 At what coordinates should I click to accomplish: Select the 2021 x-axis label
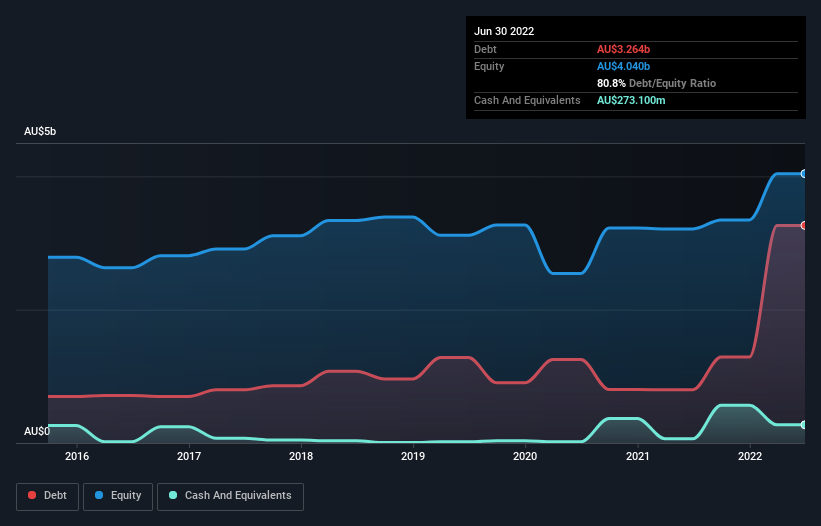point(638,456)
